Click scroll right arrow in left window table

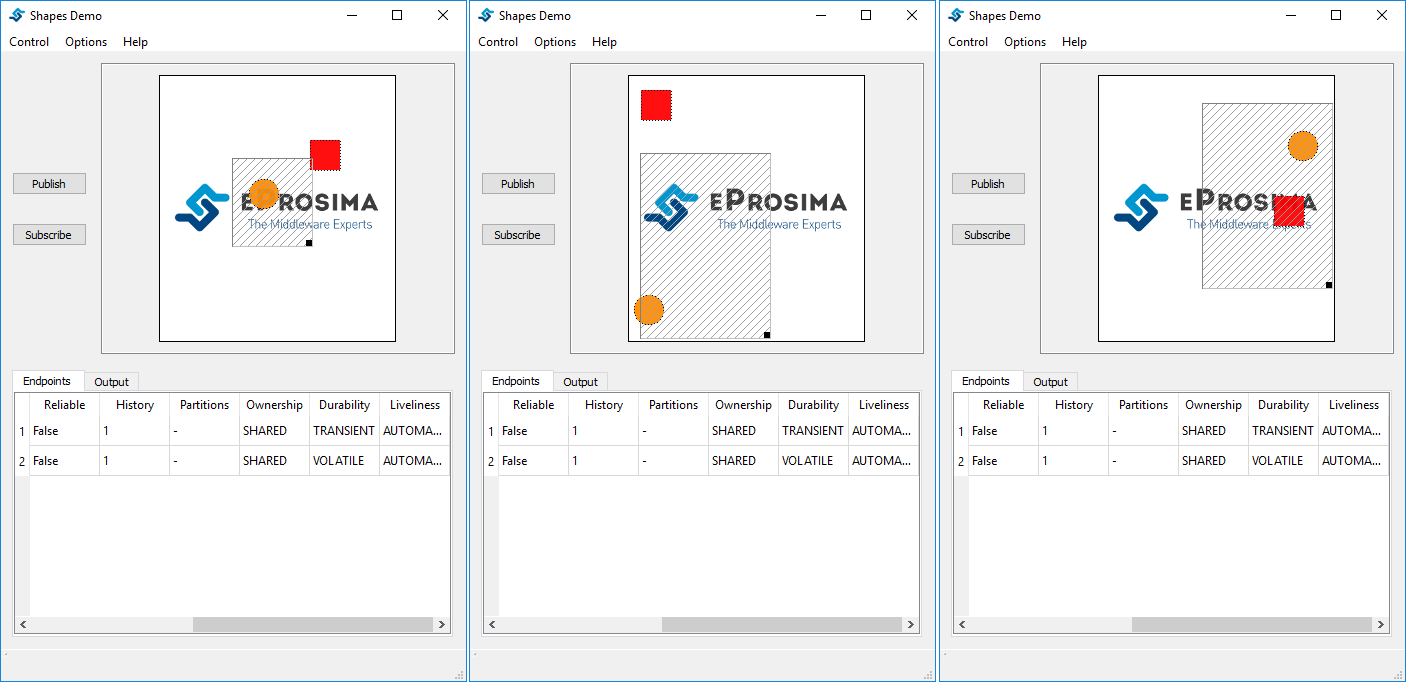442,625
